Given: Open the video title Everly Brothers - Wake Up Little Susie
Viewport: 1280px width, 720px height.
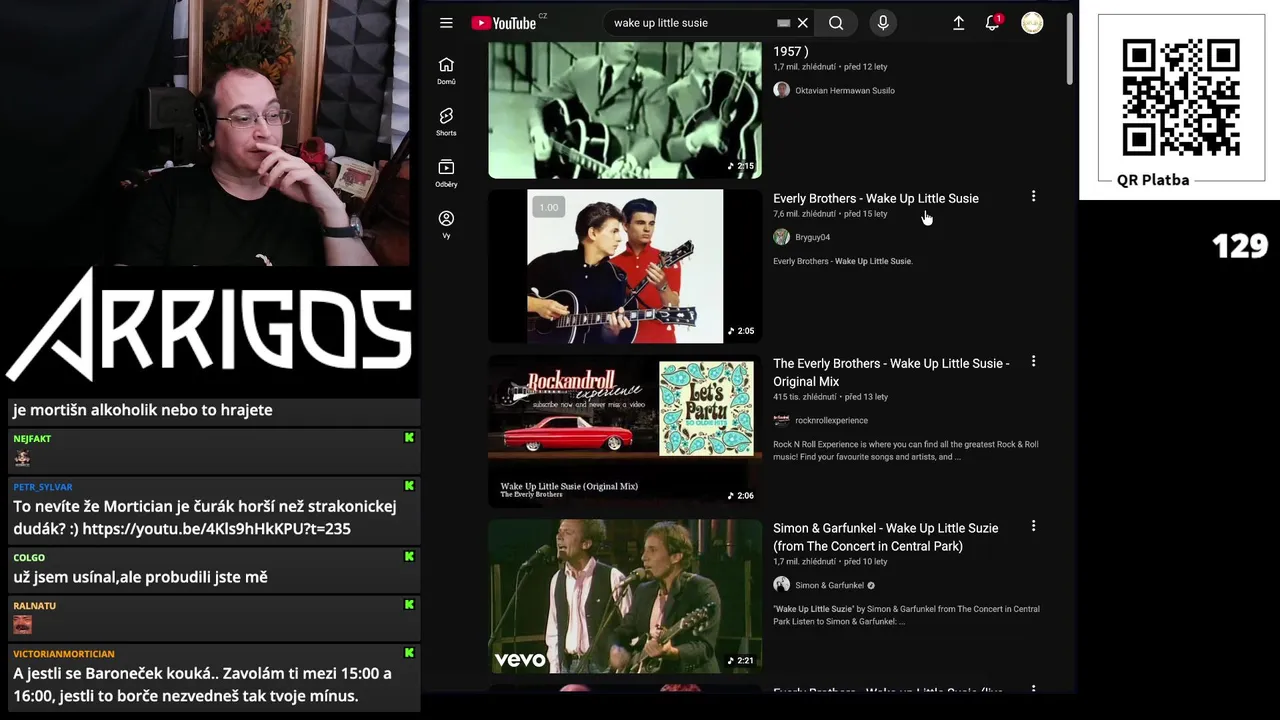Looking at the screenshot, I should [876, 198].
